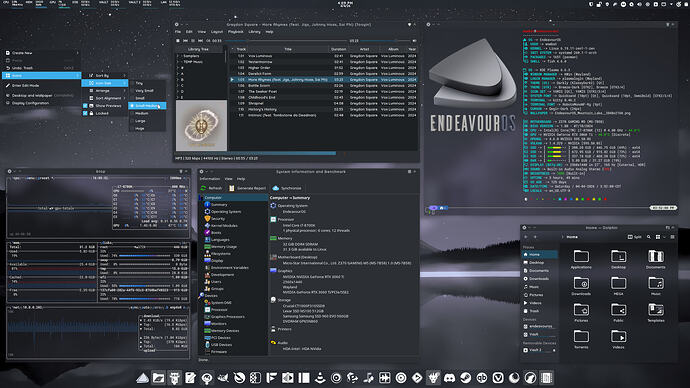Open the Applications folder in Dolphin
This screenshot has width=690, height=388.
(581, 259)
